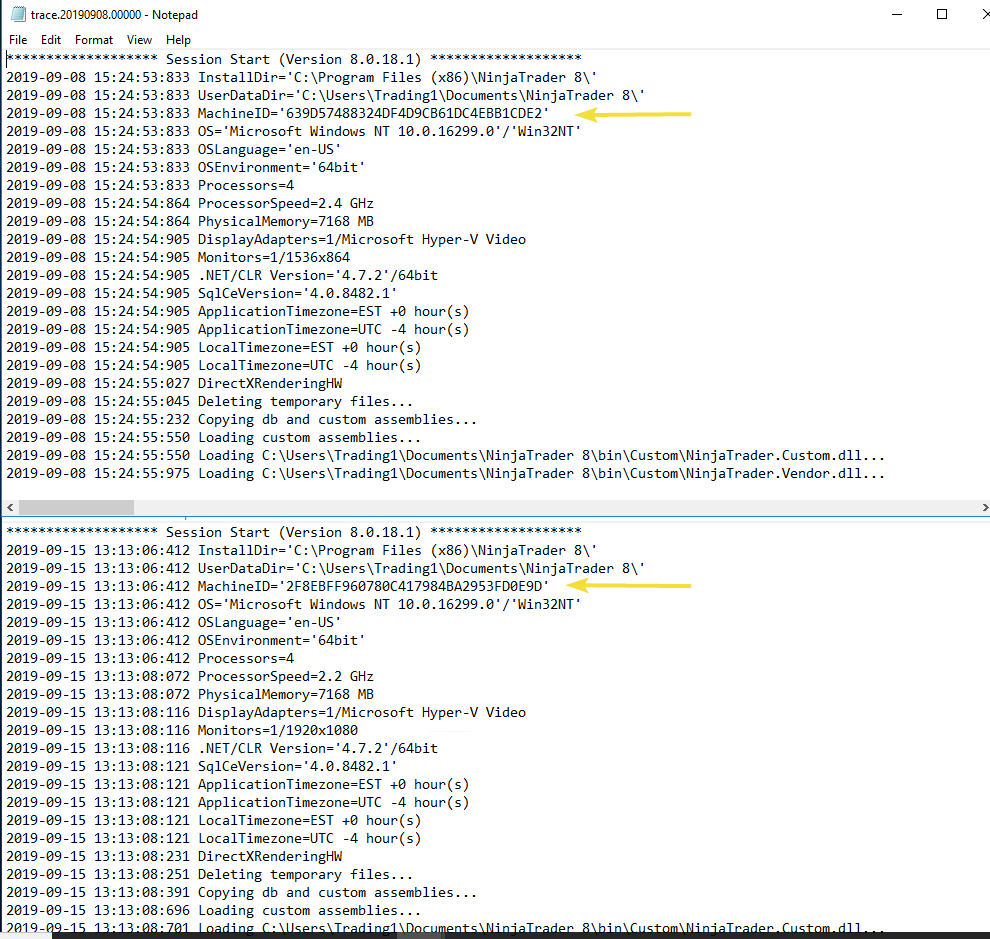Click the 15:24:55 Deleting temporary files line
This screenshot has height=939, width=990.
pos(210,402)
